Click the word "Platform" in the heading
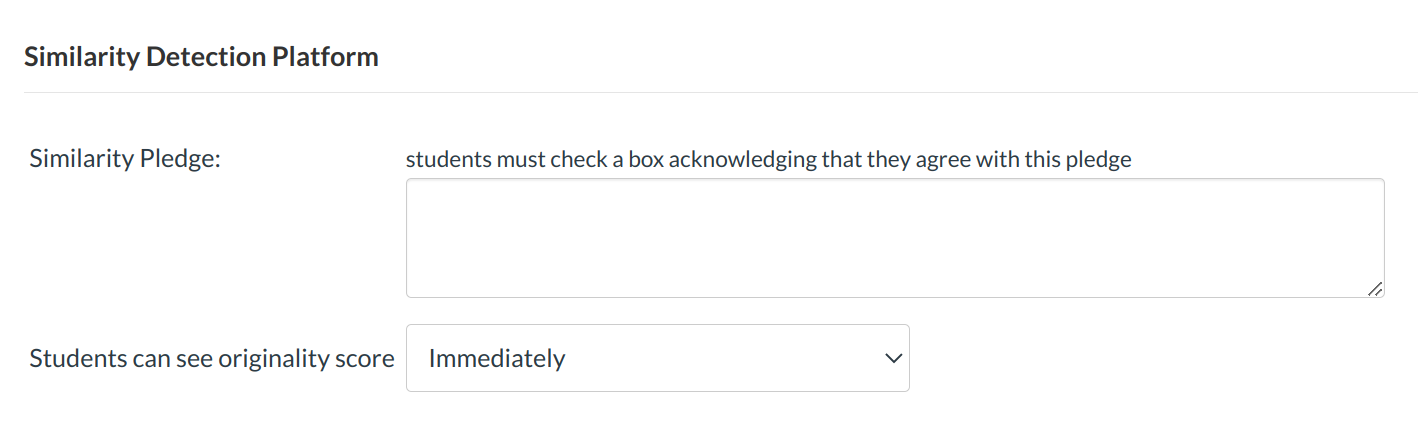 tap(325, 57)
